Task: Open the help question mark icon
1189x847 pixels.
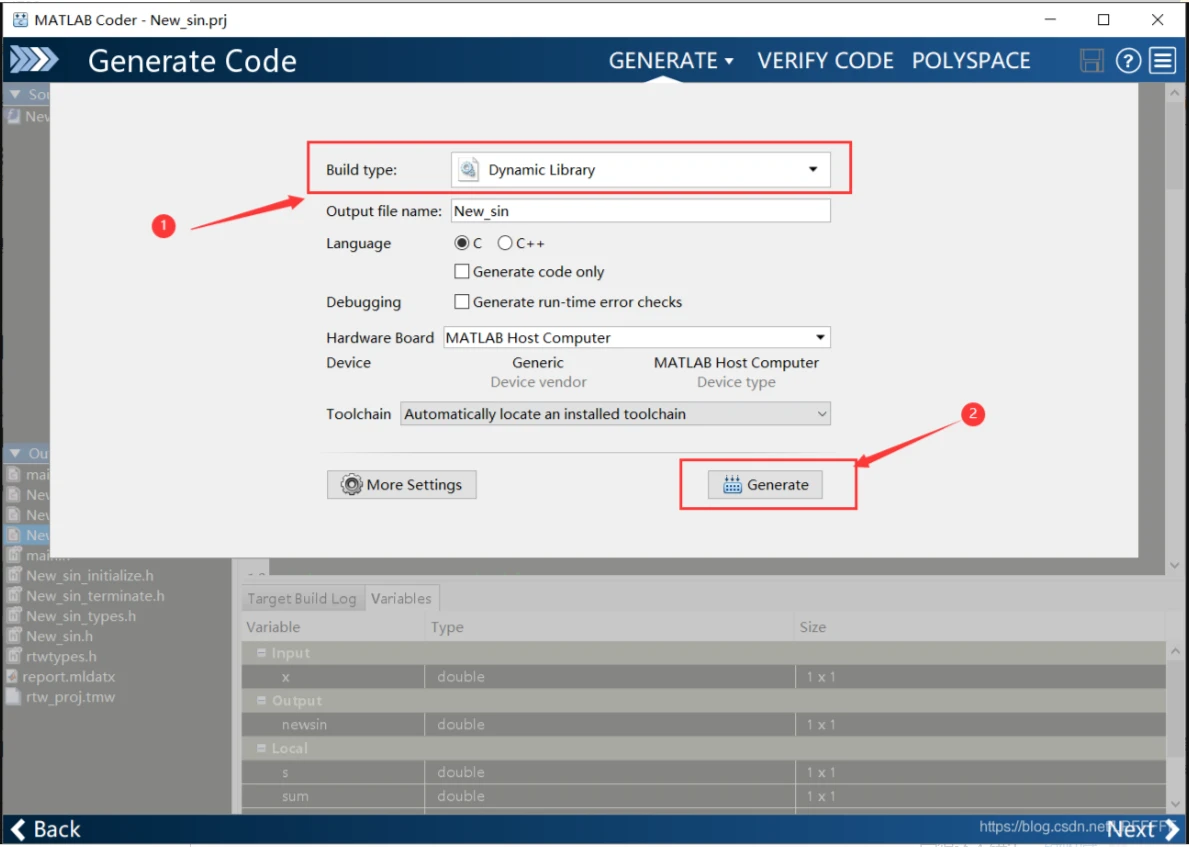Action: tap(1128, 61)
